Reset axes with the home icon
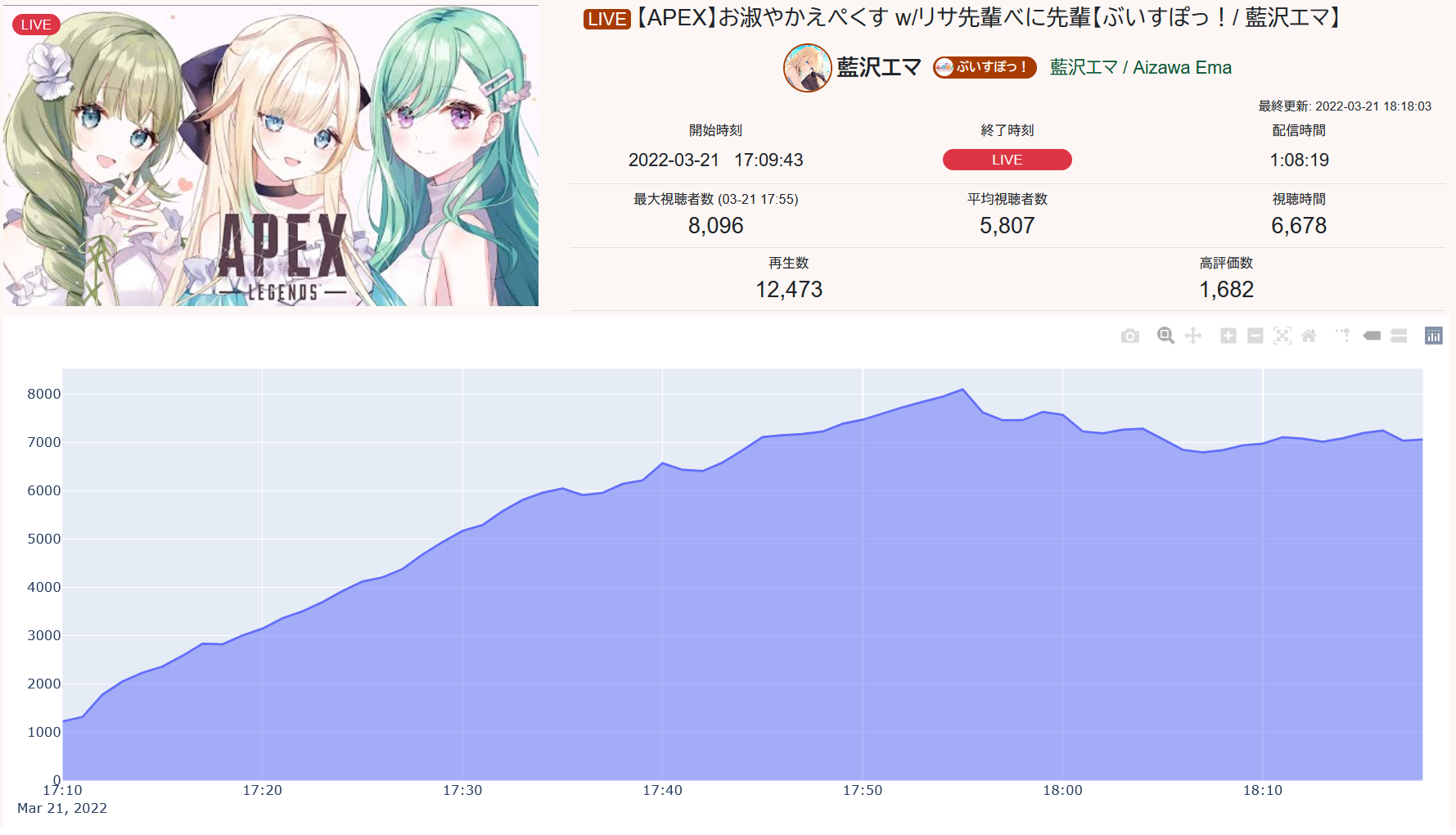Screen dimensions: 1456x835 click(x=1309, y=336)
